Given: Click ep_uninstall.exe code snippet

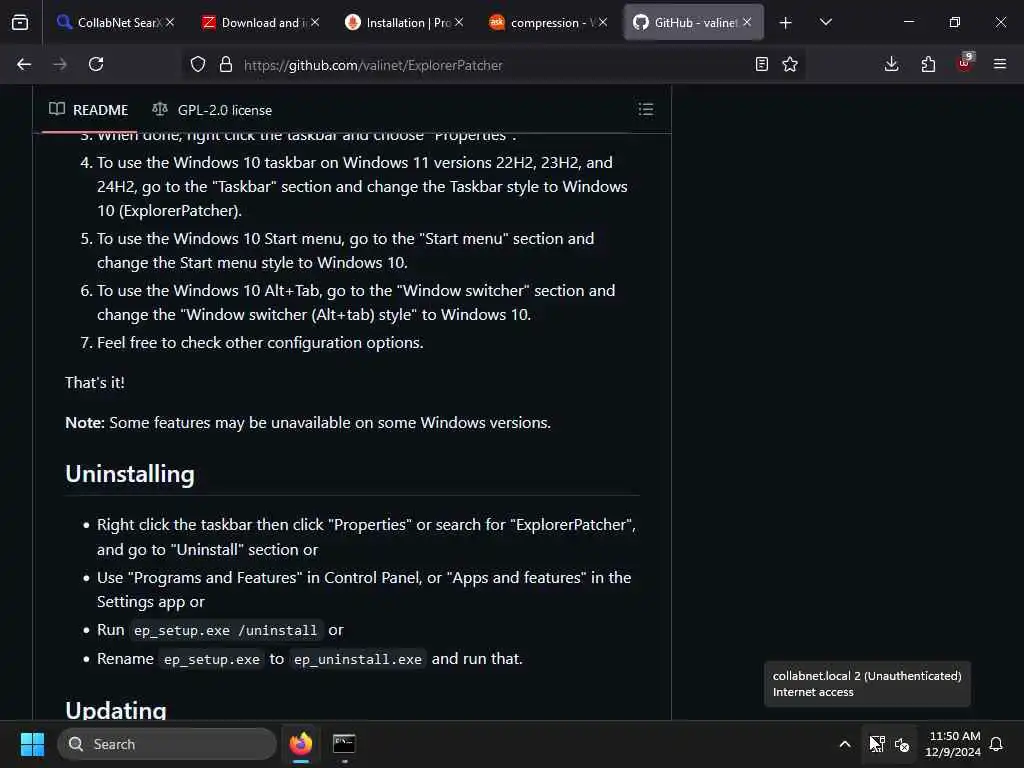Looking at the screenshot, I should 358,659.
